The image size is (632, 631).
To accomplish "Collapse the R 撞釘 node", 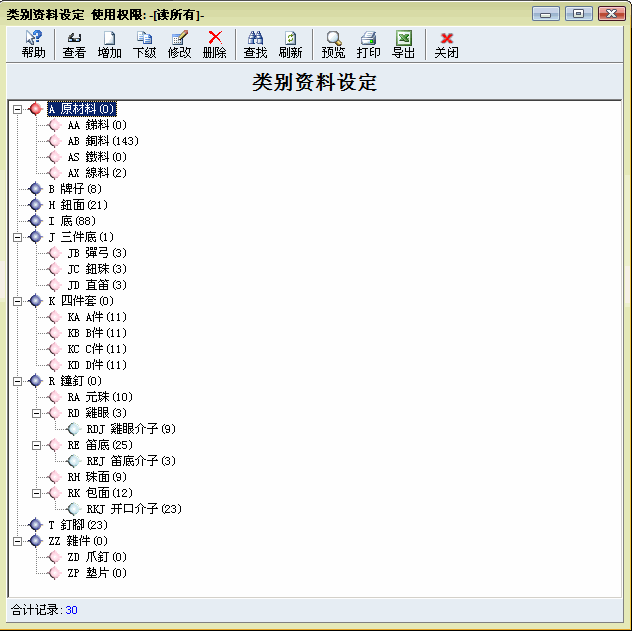I will pos(17,381).
